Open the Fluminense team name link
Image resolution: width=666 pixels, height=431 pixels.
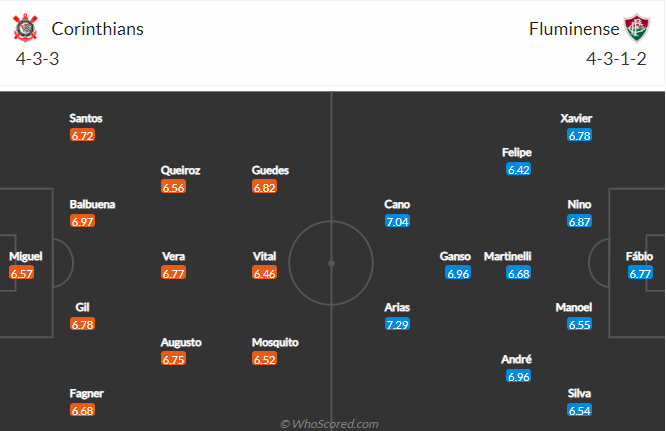pos(574,29)
